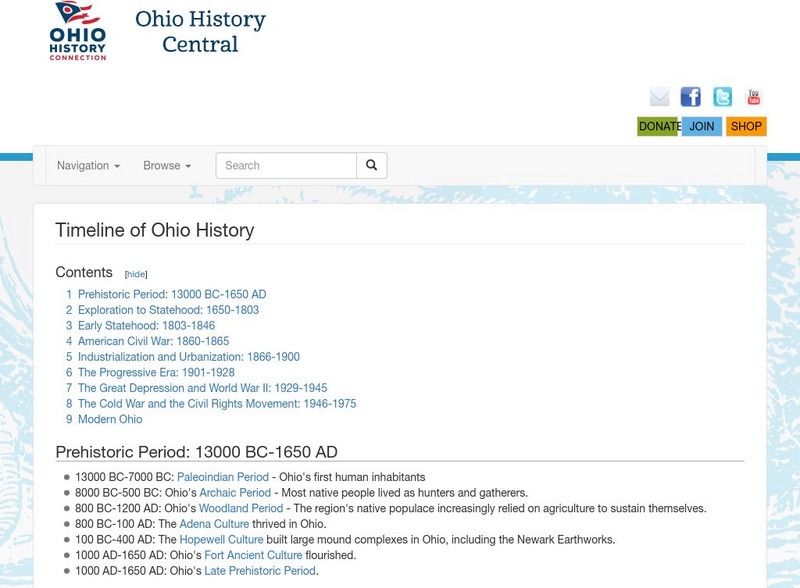800x588 pixels.
Task: Open the YouTube channel icon
Action: tap(753, 97)
